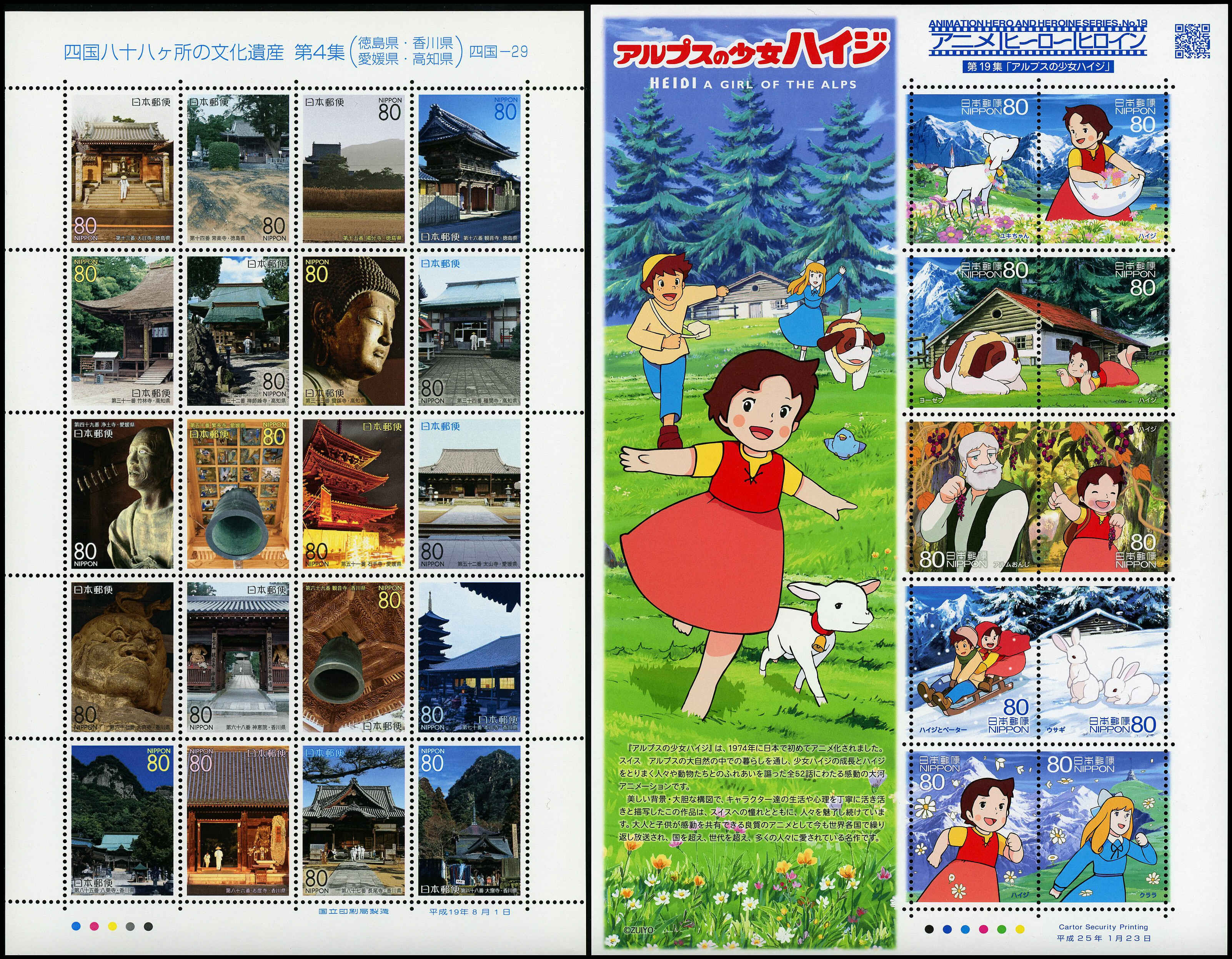Click the yellow color dot on the Shikoku sheet
The height and width of the screenshot is (959, 1232).
coord(112,926)
